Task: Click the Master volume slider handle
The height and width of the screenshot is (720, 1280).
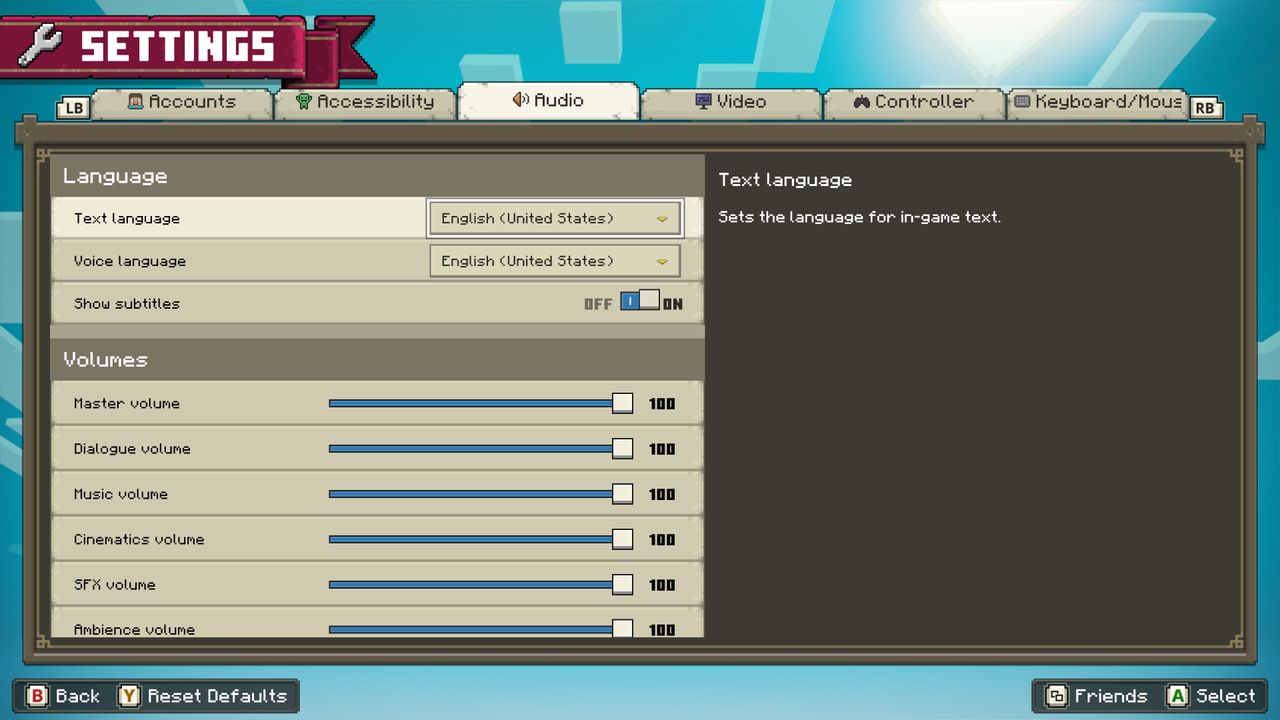Action: click(622, 404)
